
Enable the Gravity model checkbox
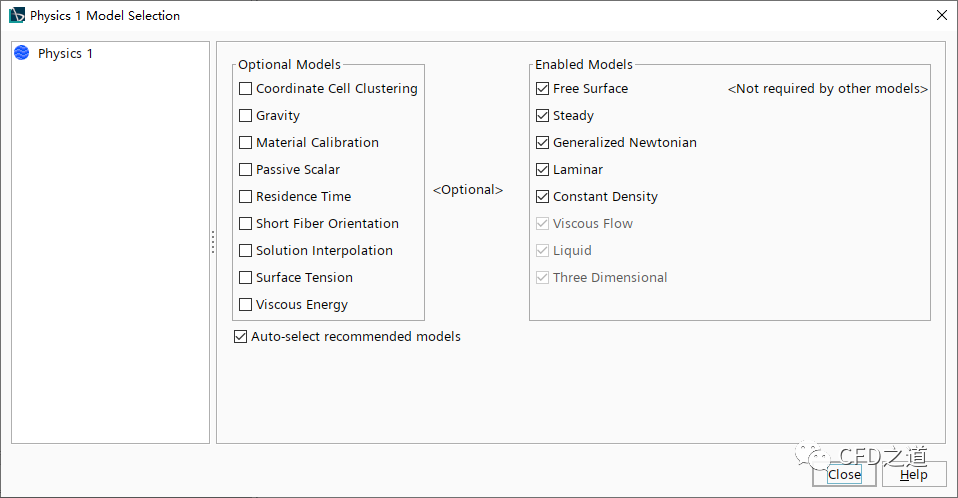click(x=246, y=116)
